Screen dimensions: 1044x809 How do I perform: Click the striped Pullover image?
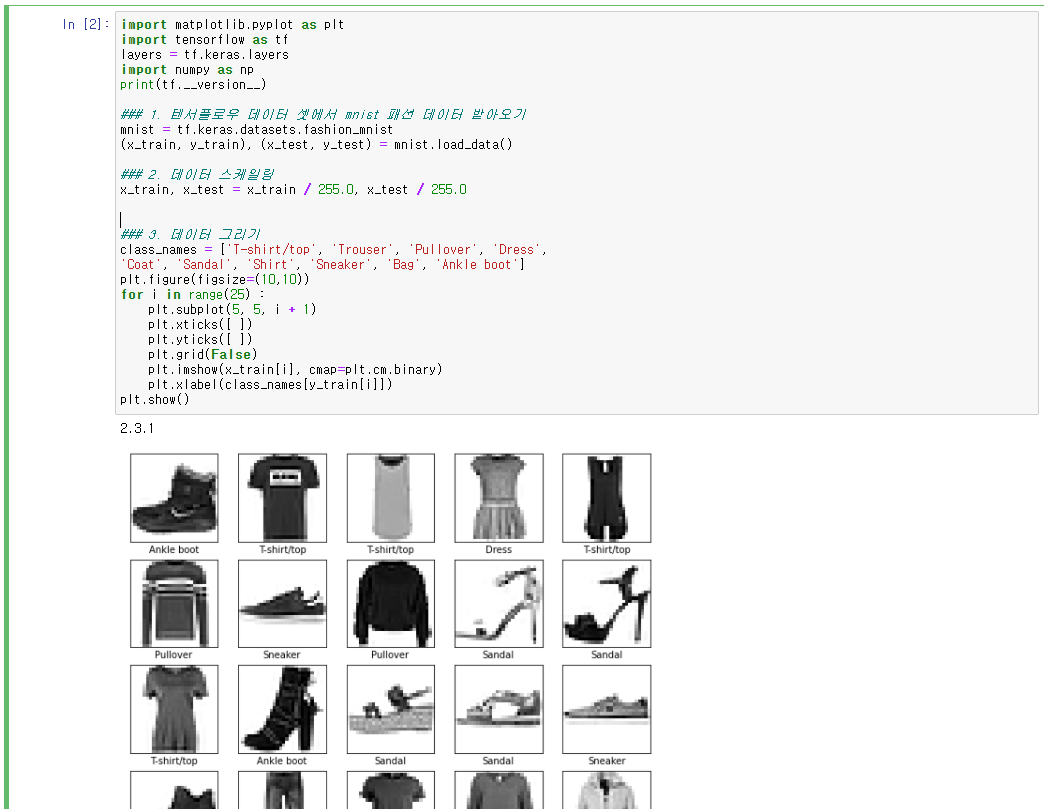(174, 604)
